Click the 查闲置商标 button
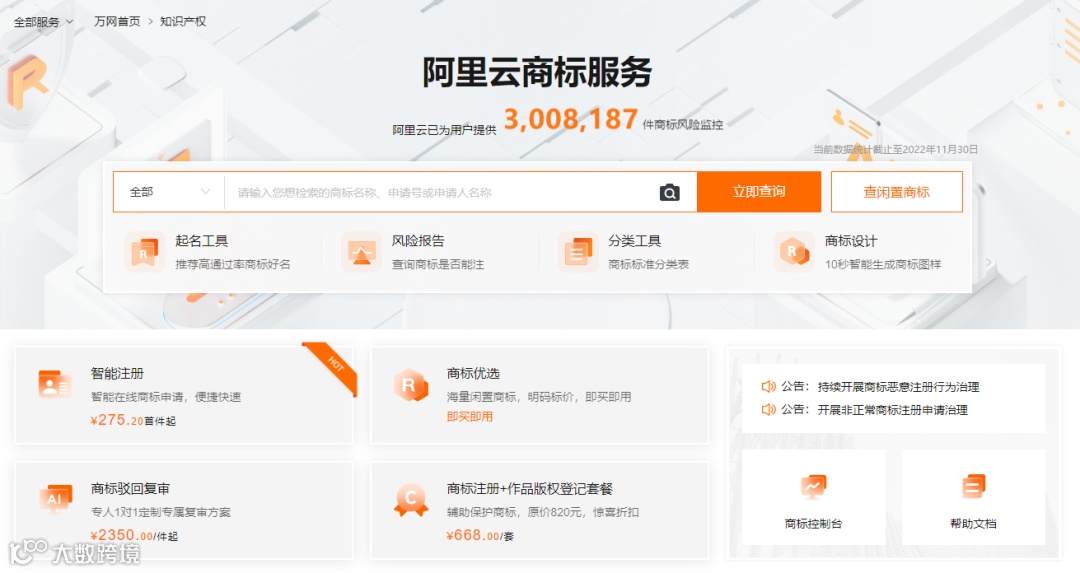Image resolution: width=1080 pixels, height=573 pixels. click(x=897, y=192)
